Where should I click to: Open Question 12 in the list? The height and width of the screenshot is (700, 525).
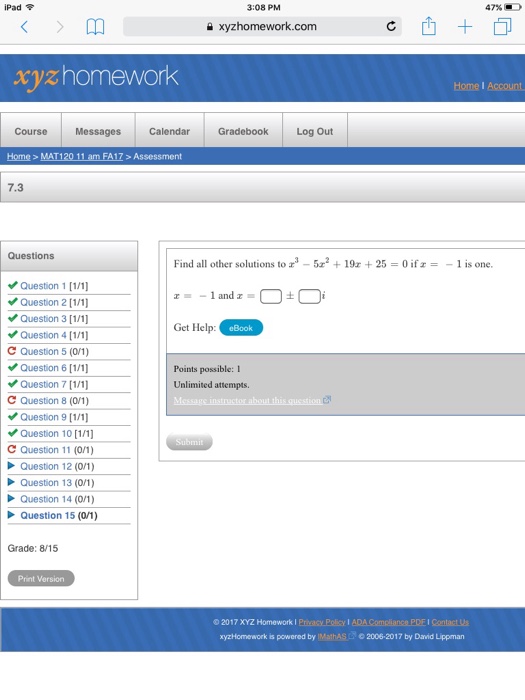(46, 466)
